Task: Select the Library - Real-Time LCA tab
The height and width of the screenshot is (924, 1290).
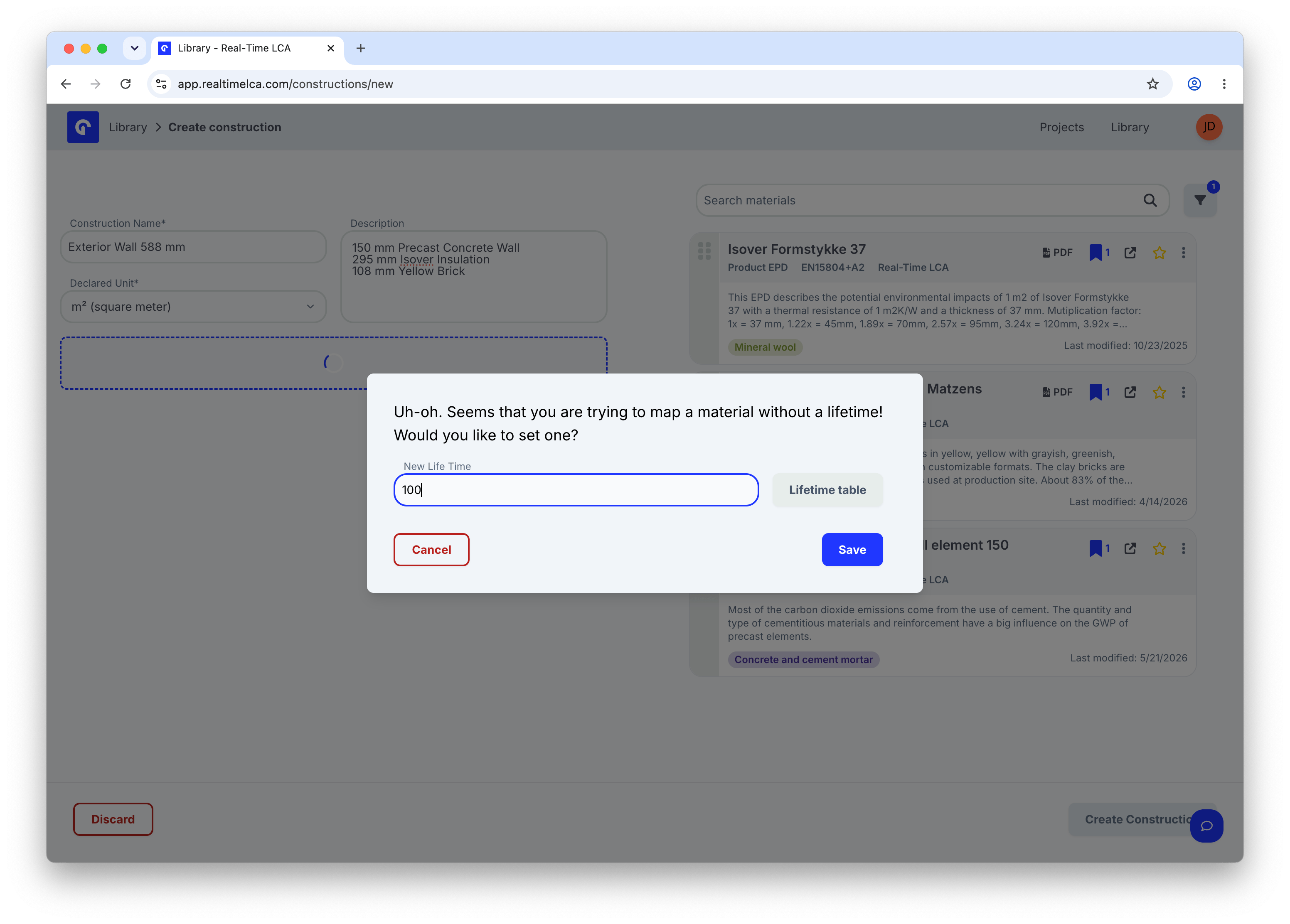Action: 247,48
